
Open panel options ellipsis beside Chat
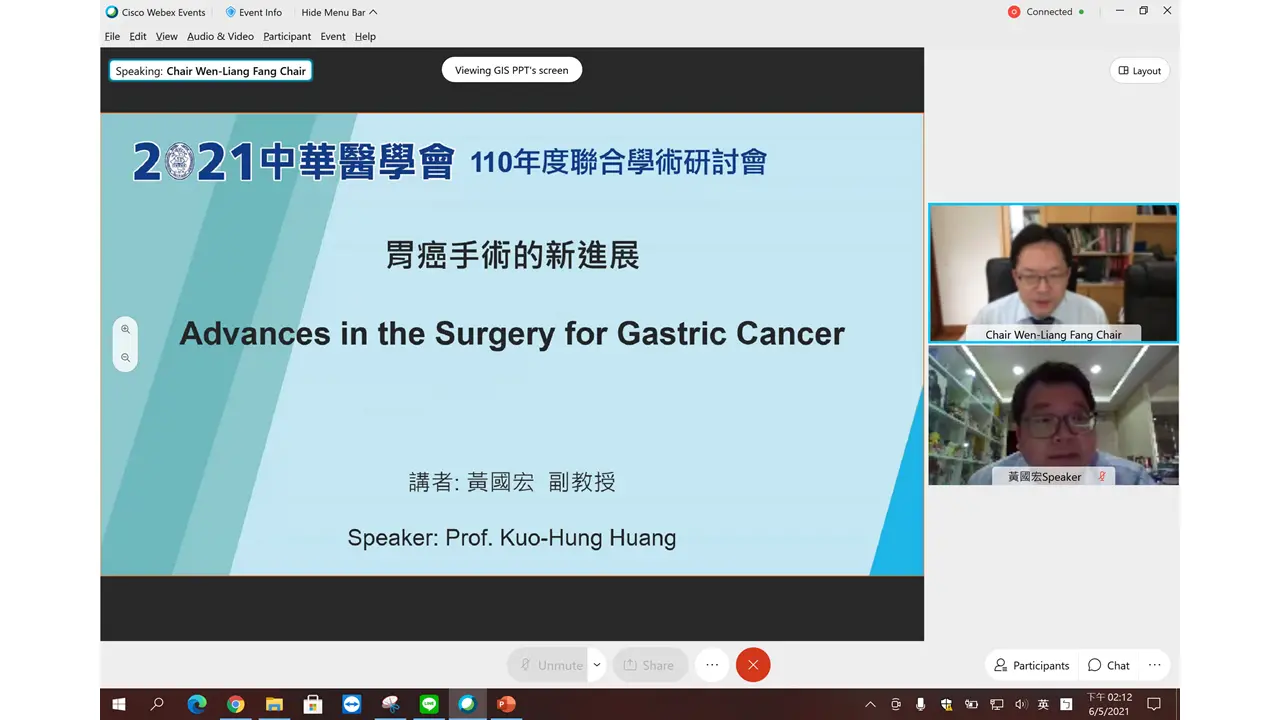click(1154, 665)
